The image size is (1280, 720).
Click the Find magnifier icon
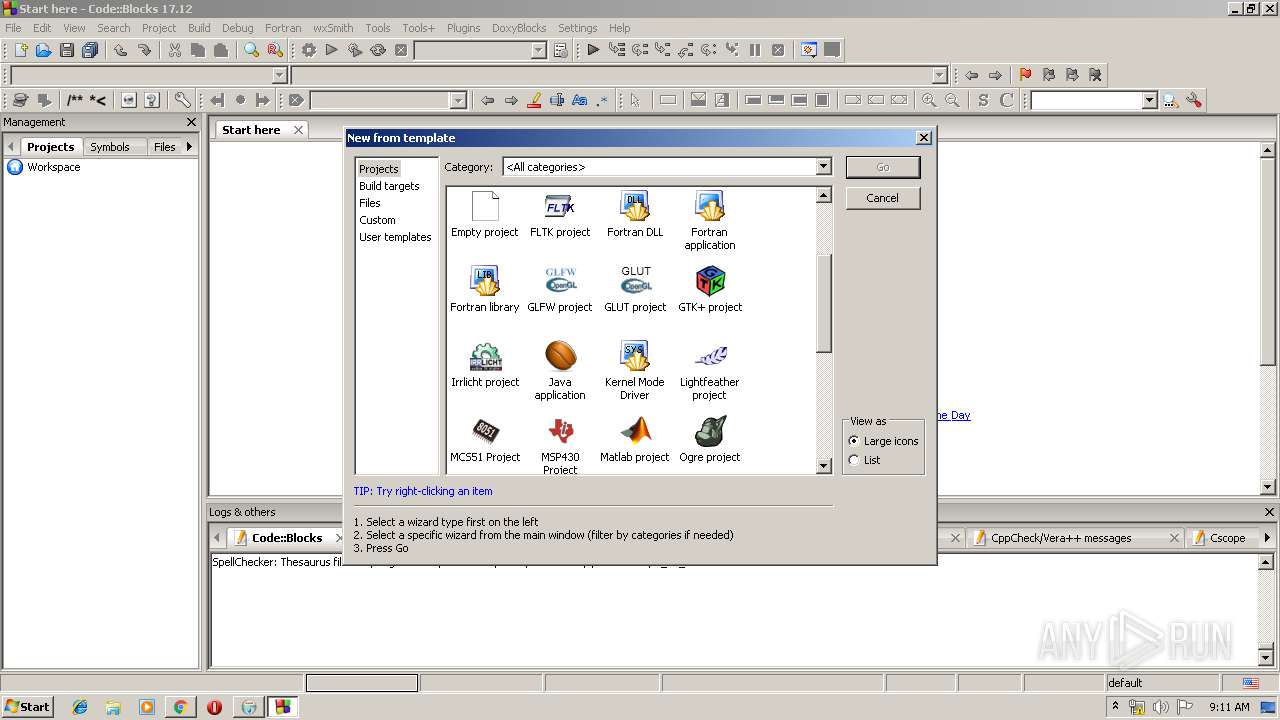click(x=252, y=50)
